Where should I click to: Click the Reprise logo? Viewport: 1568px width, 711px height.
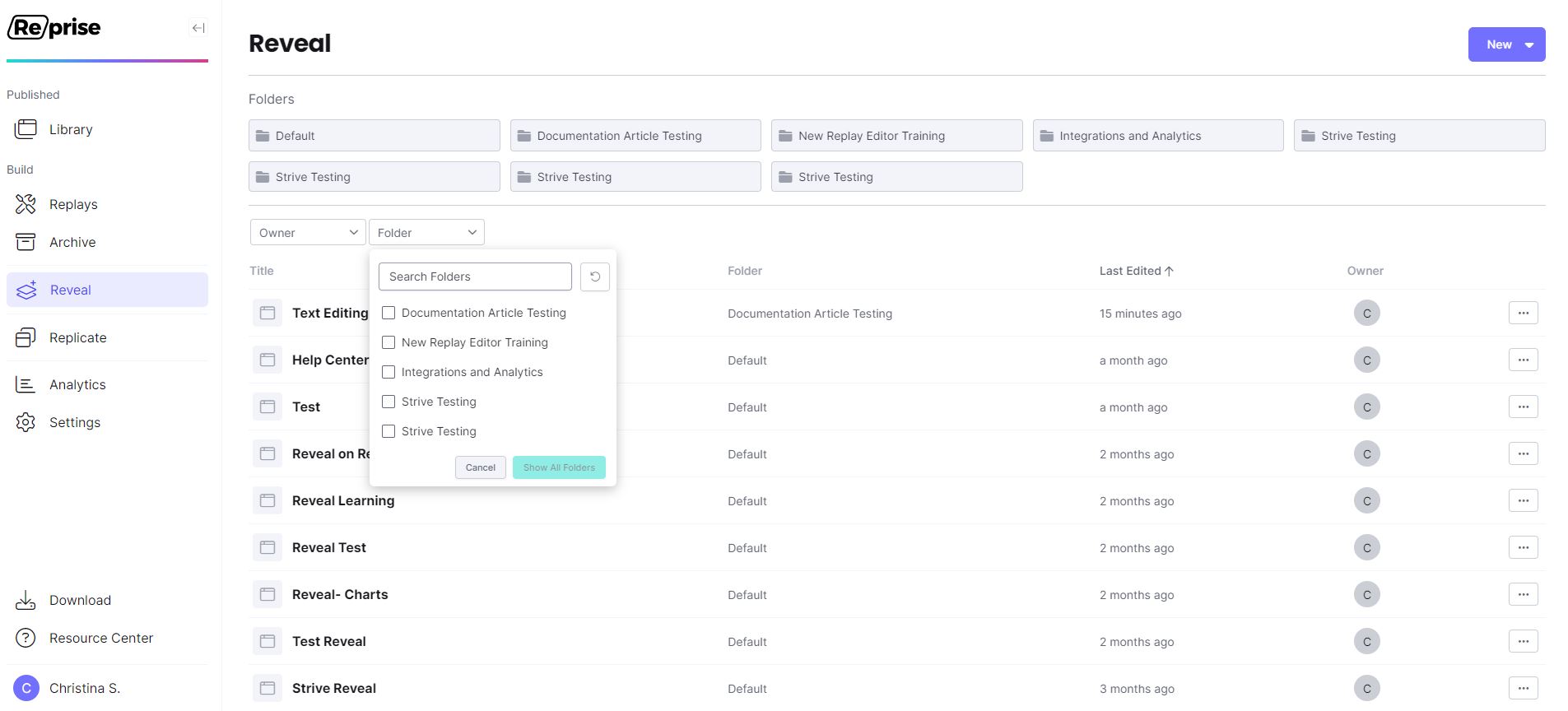coord(54,28)
